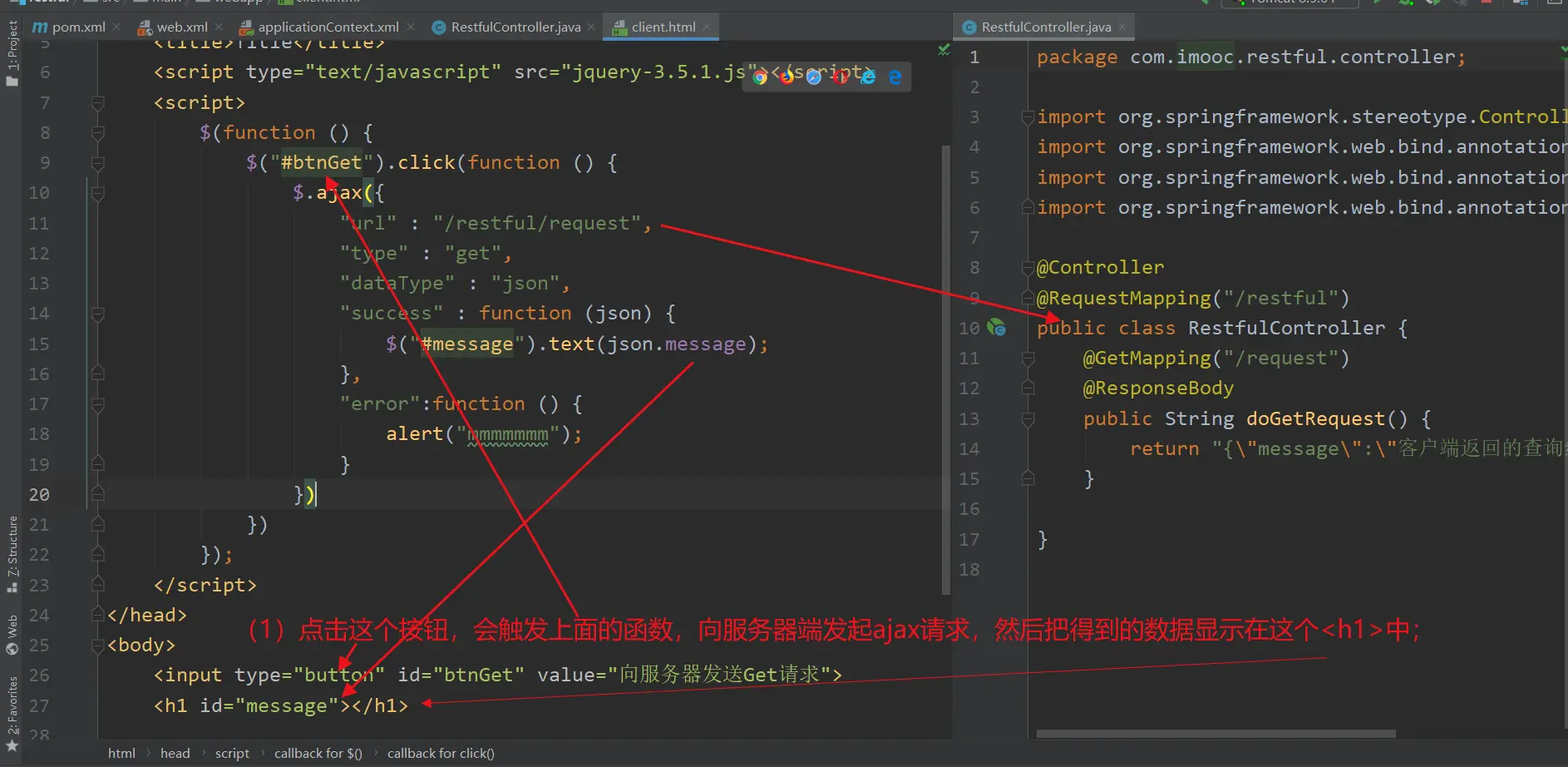Open client.html in Firefox browser icon
1568x767 pixels.
point(786,77)
